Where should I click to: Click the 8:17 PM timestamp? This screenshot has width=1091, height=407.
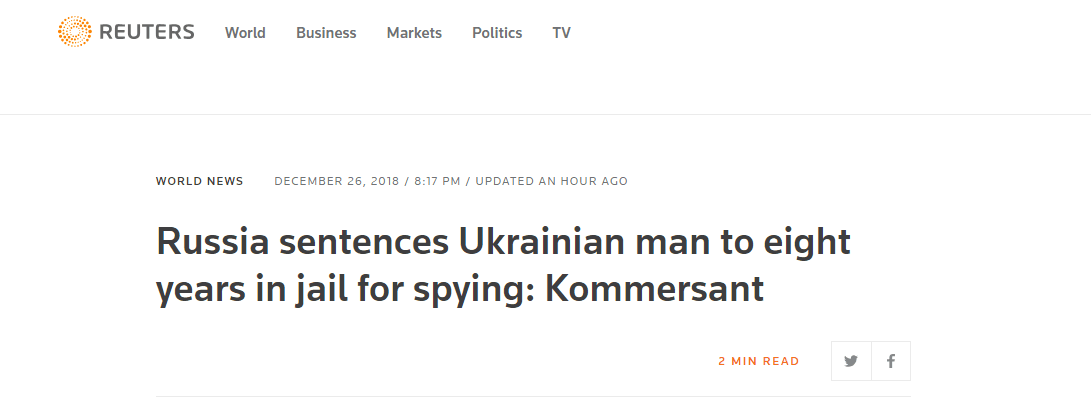pos(439,181)
